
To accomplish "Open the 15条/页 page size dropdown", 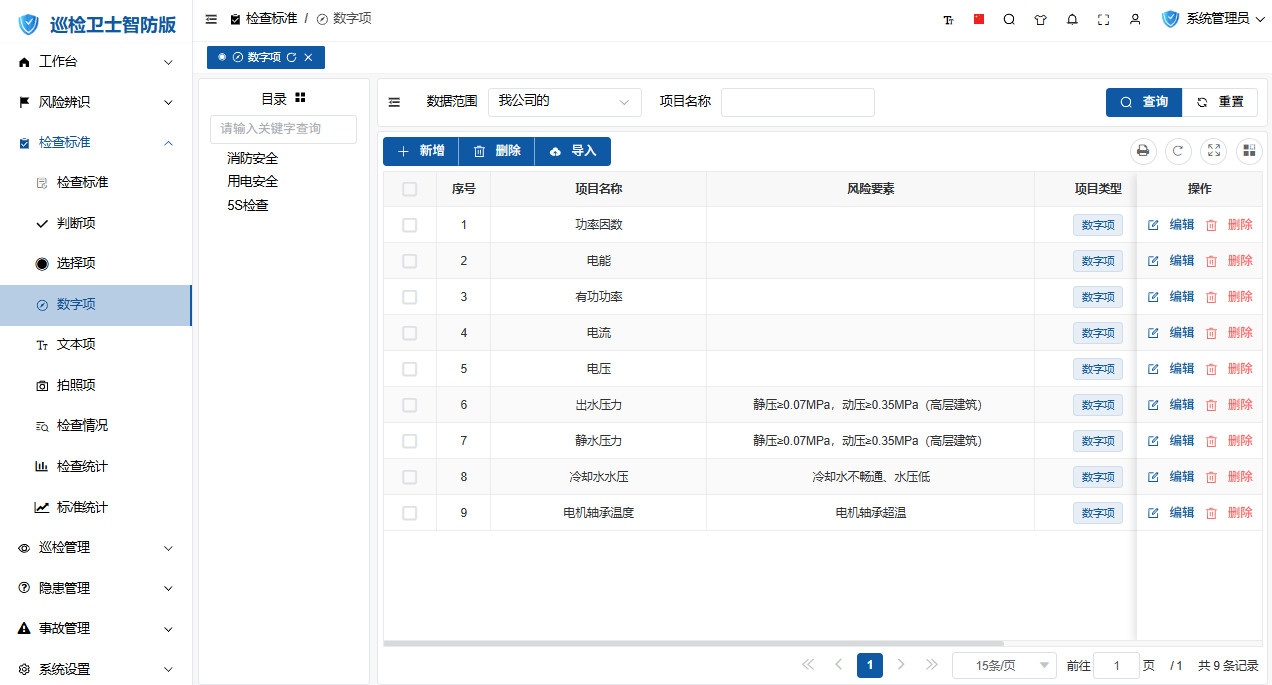I will point(1004,665).
